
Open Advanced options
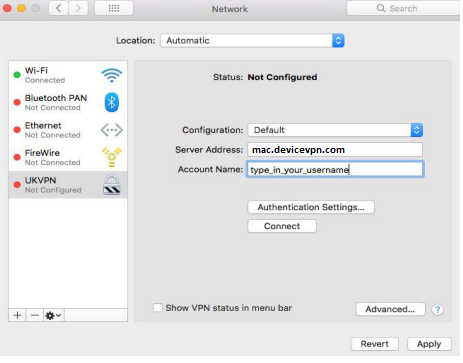[390, 309]
